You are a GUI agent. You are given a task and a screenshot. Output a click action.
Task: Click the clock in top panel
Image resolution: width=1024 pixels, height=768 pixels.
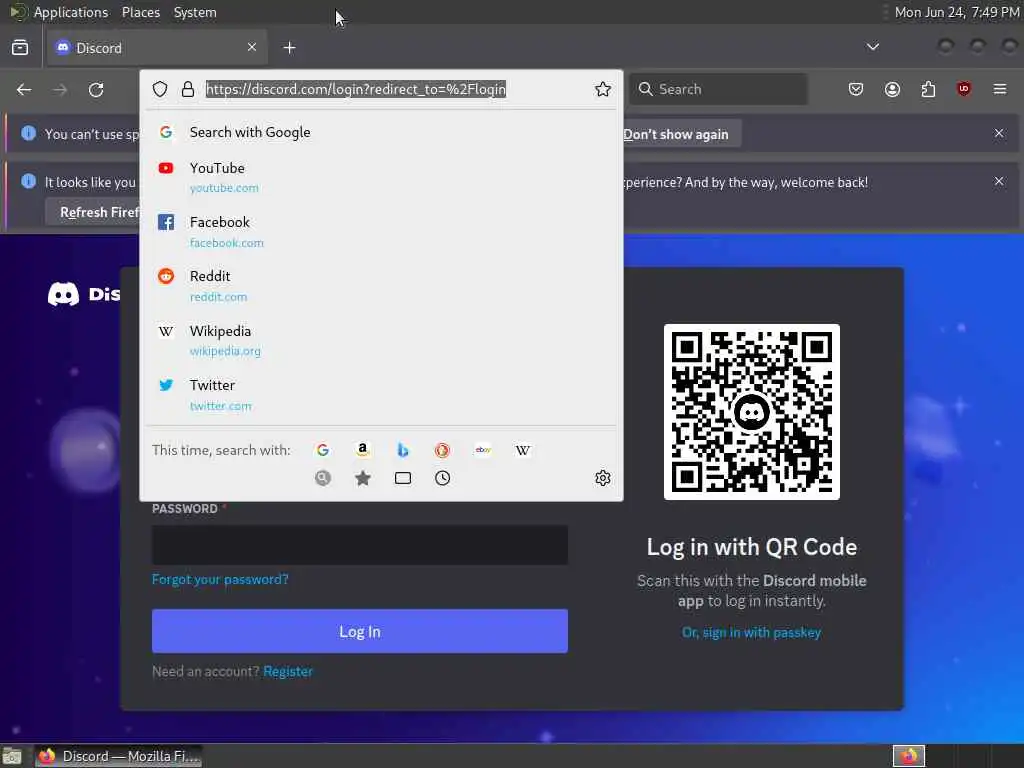(957, 12)
